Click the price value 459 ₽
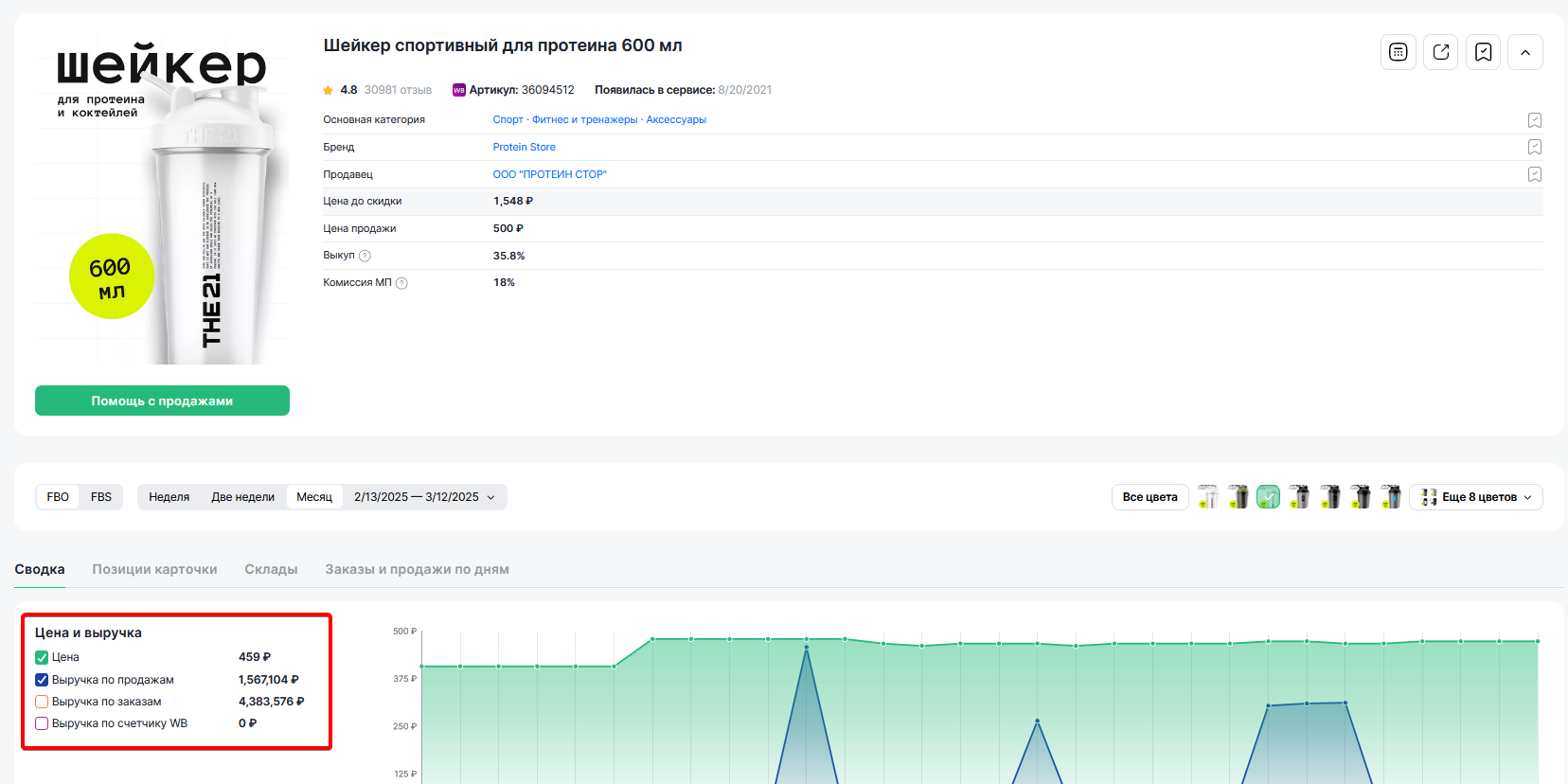The width and height of the screenshot is (1568, 784). [x=255, y=657]
